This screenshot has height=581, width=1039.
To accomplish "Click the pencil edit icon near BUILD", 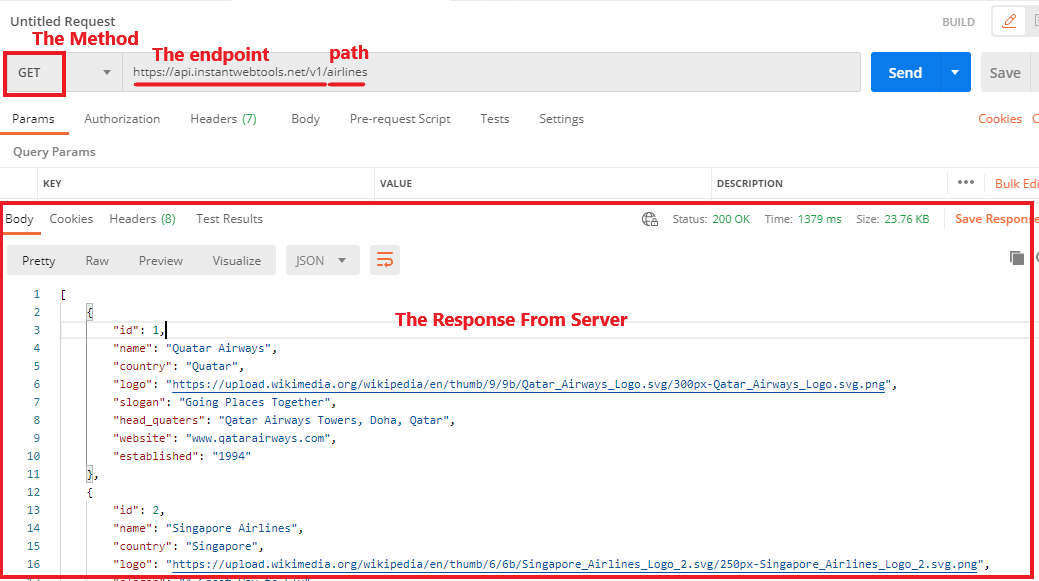I will 1010,21.
